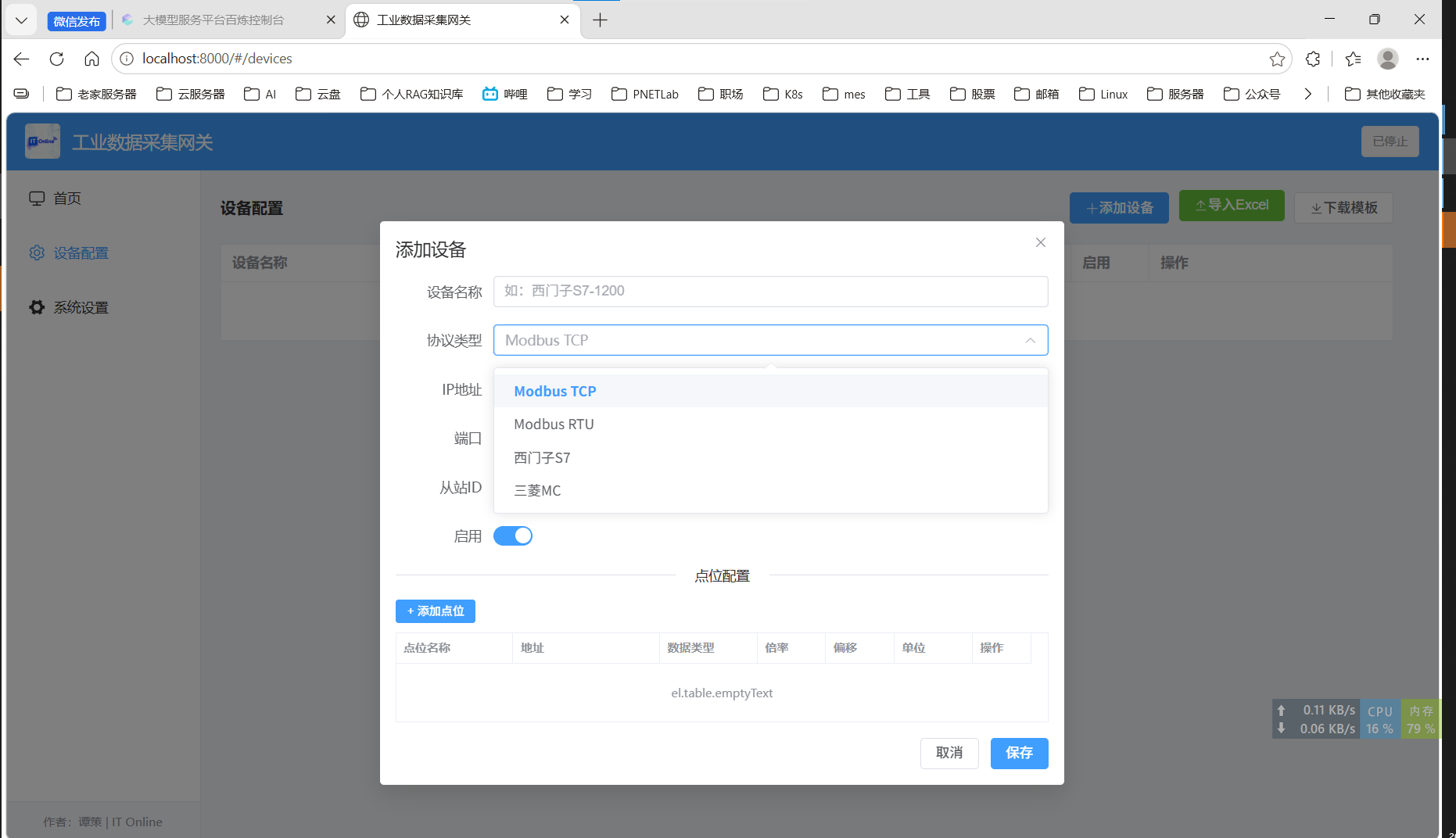1456x838 pixels.
Task: Close the 大模型服务平台百炼控制台 tab
Action: coord(331,20)
